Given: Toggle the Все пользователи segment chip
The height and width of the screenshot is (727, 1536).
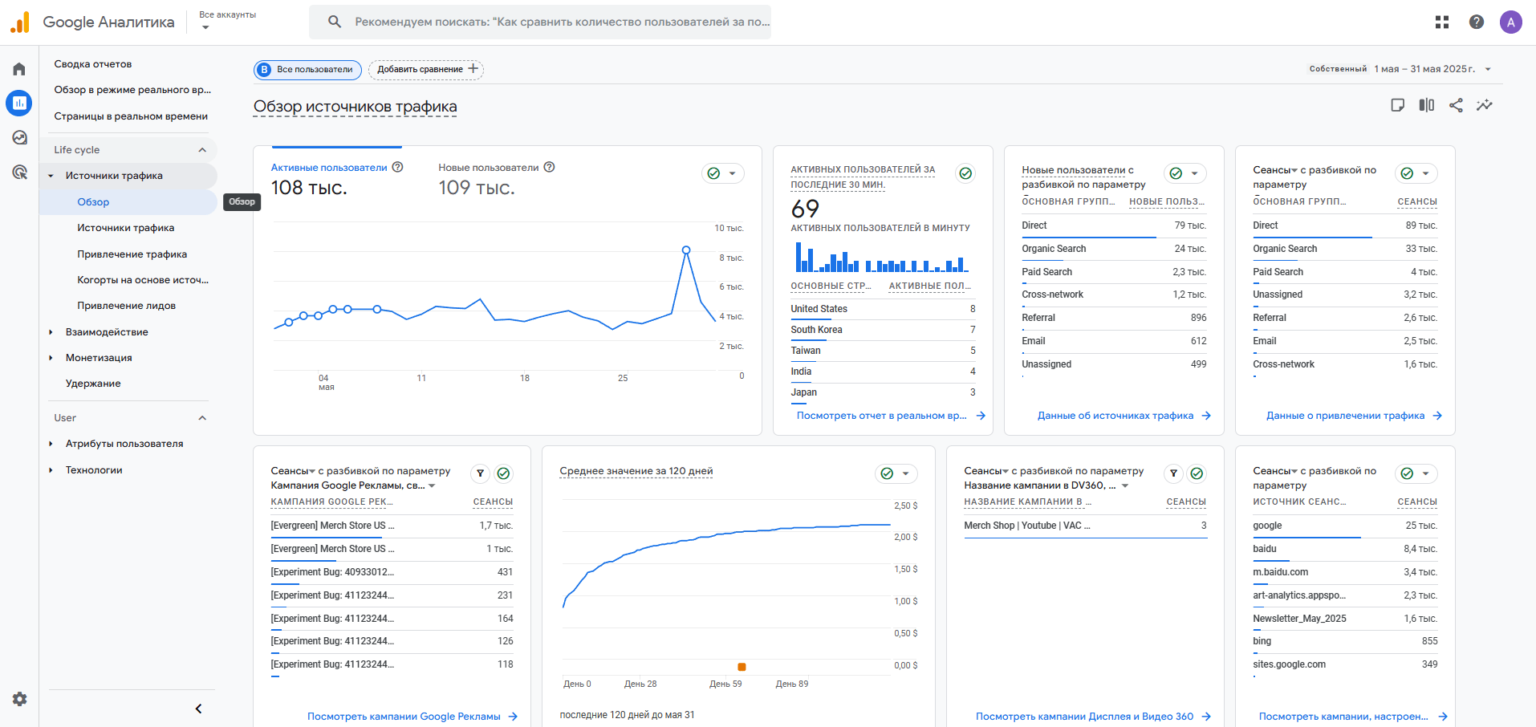Looking at the screenshot, I should (x=307, y=69).
